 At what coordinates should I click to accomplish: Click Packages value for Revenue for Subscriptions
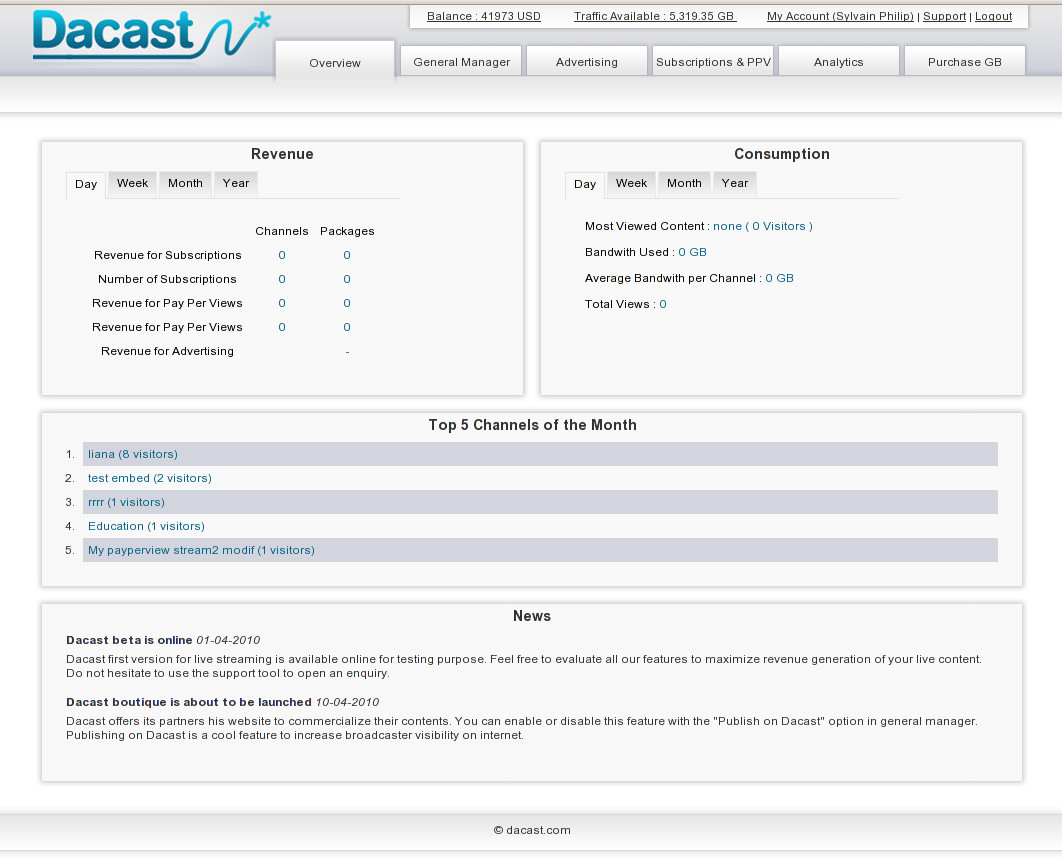point(347,255)
